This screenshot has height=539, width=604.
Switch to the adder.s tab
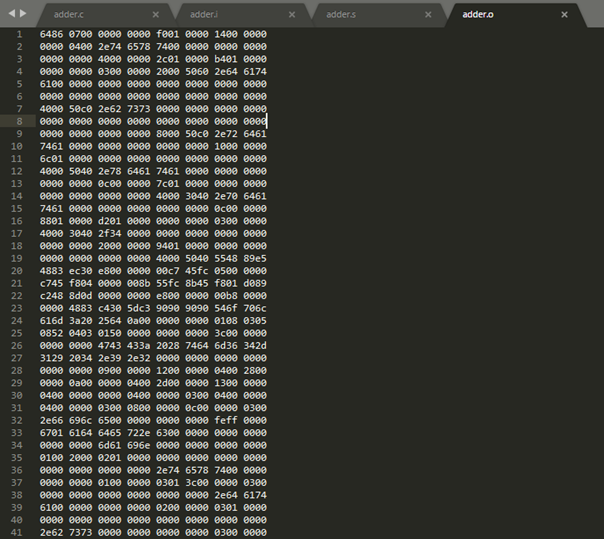341,15
